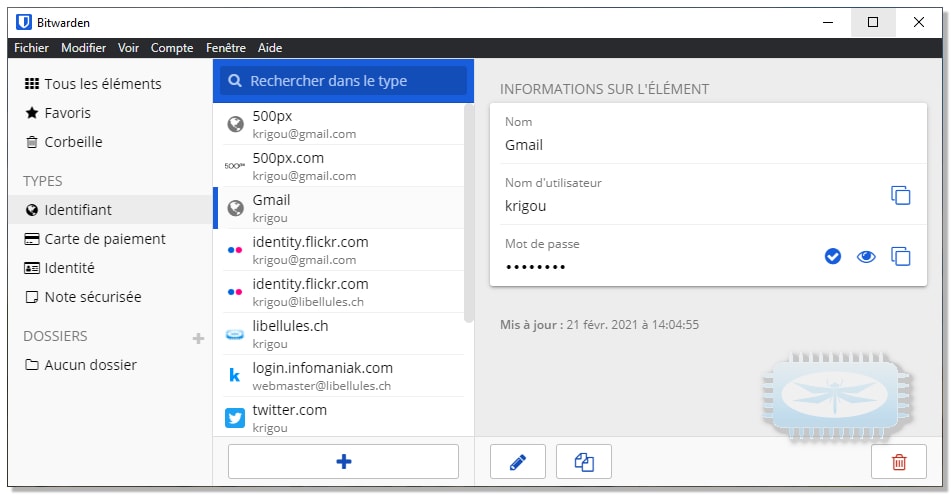Edit item with pencil button
The image size is (951, 495).
[x=518, y=462]
